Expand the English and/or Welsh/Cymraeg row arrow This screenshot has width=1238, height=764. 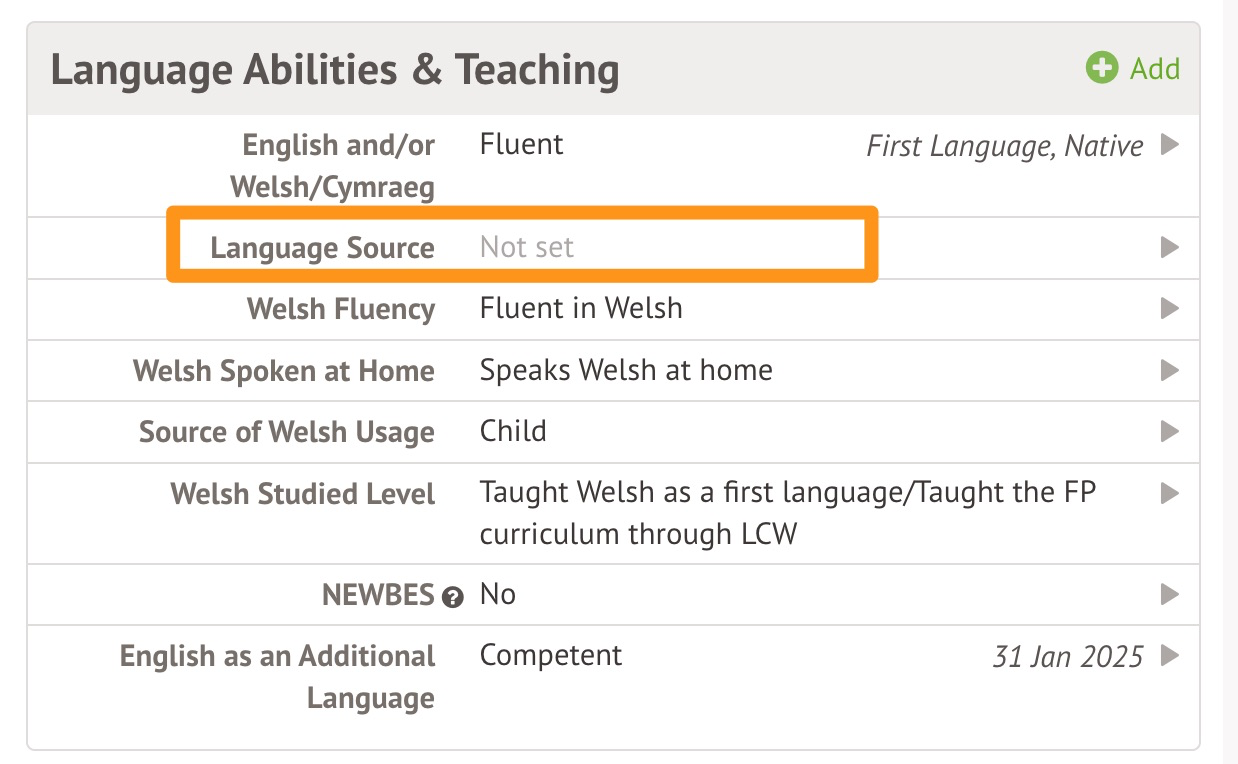coord(1169,146)
